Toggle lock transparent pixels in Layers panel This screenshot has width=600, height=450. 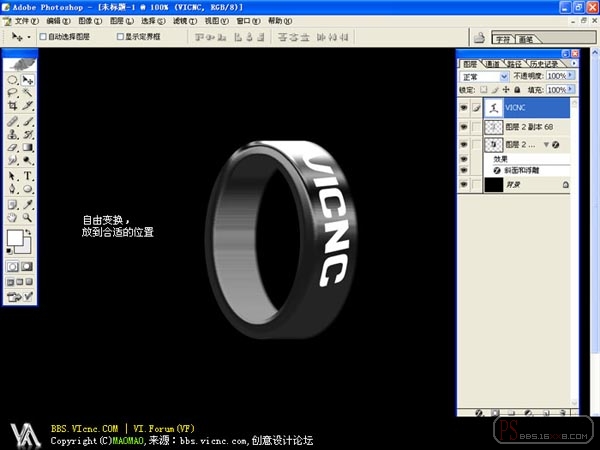484,90
